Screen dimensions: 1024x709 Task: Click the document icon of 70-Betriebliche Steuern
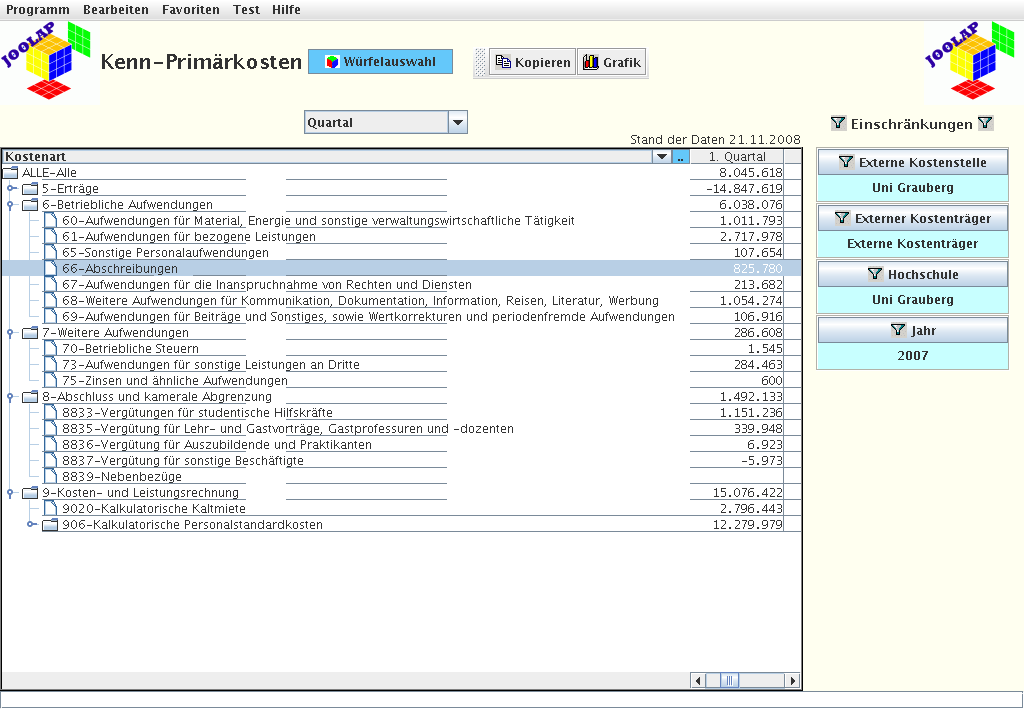tap(50, 349)
